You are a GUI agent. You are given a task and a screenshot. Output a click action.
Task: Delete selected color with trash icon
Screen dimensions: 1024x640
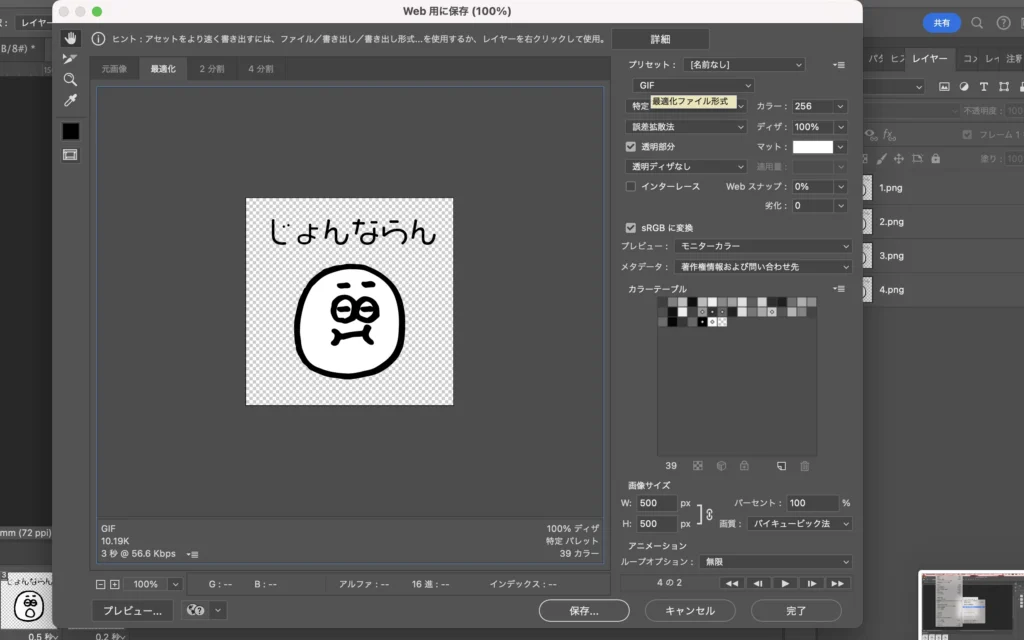coord(804,466)
